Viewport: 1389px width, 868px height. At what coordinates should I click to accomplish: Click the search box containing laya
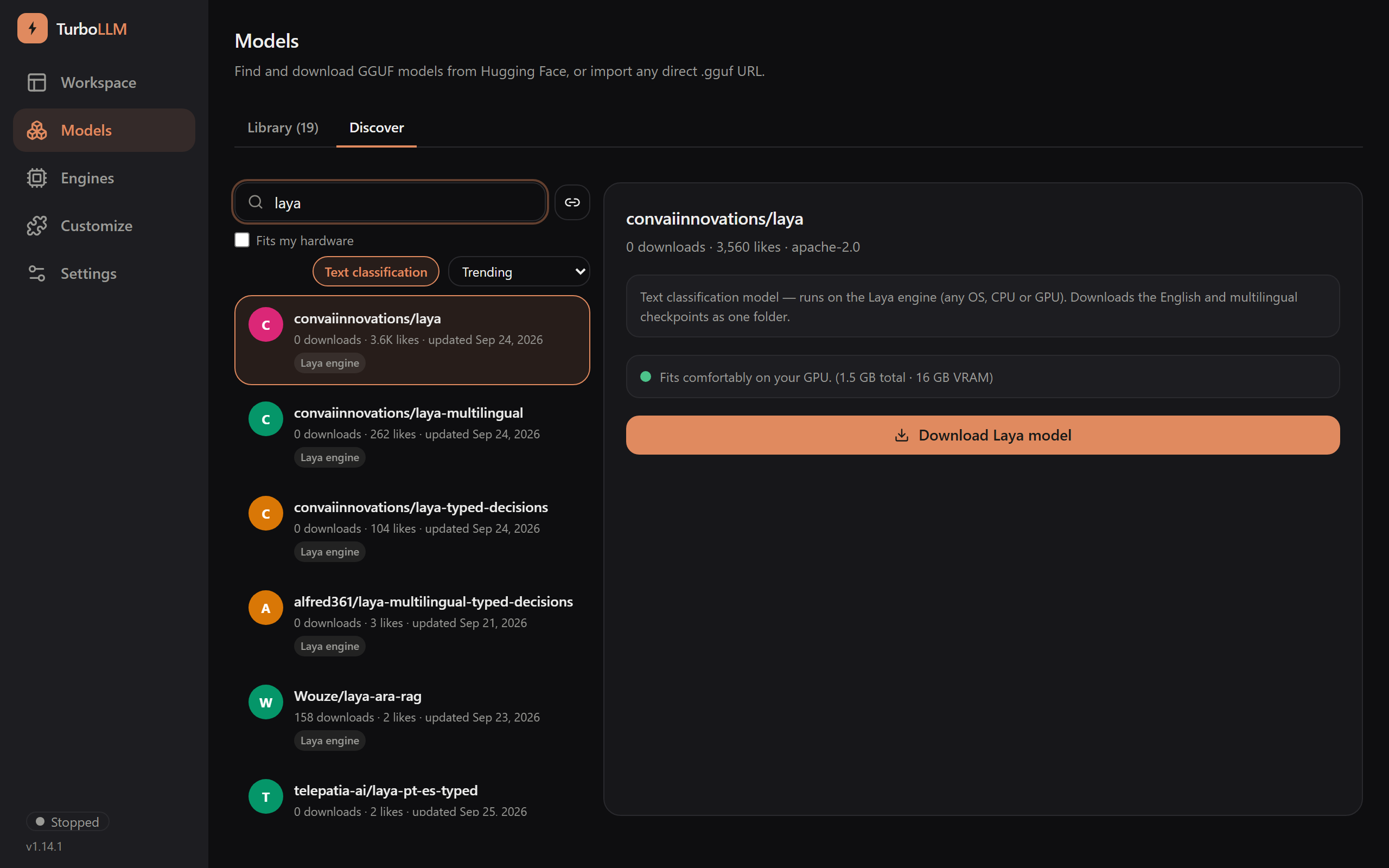coord(390,202)
